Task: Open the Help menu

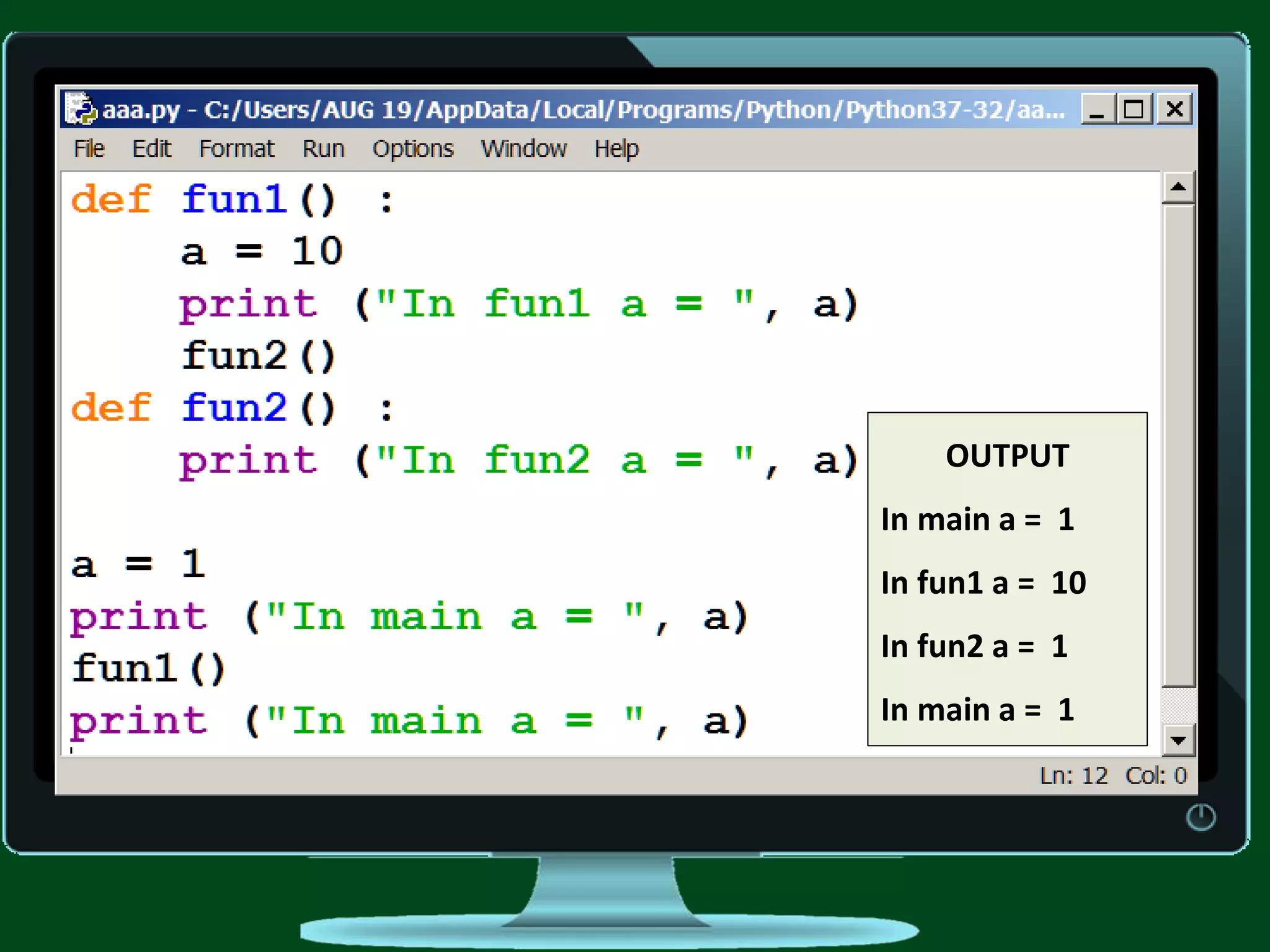Action: tap(616, 149)
